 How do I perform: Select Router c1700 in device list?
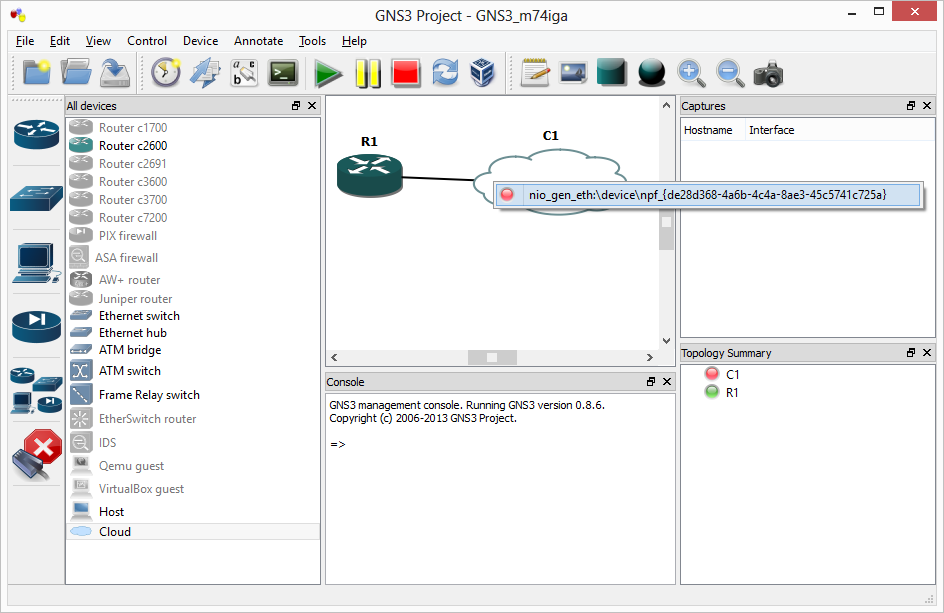point(193,128)
